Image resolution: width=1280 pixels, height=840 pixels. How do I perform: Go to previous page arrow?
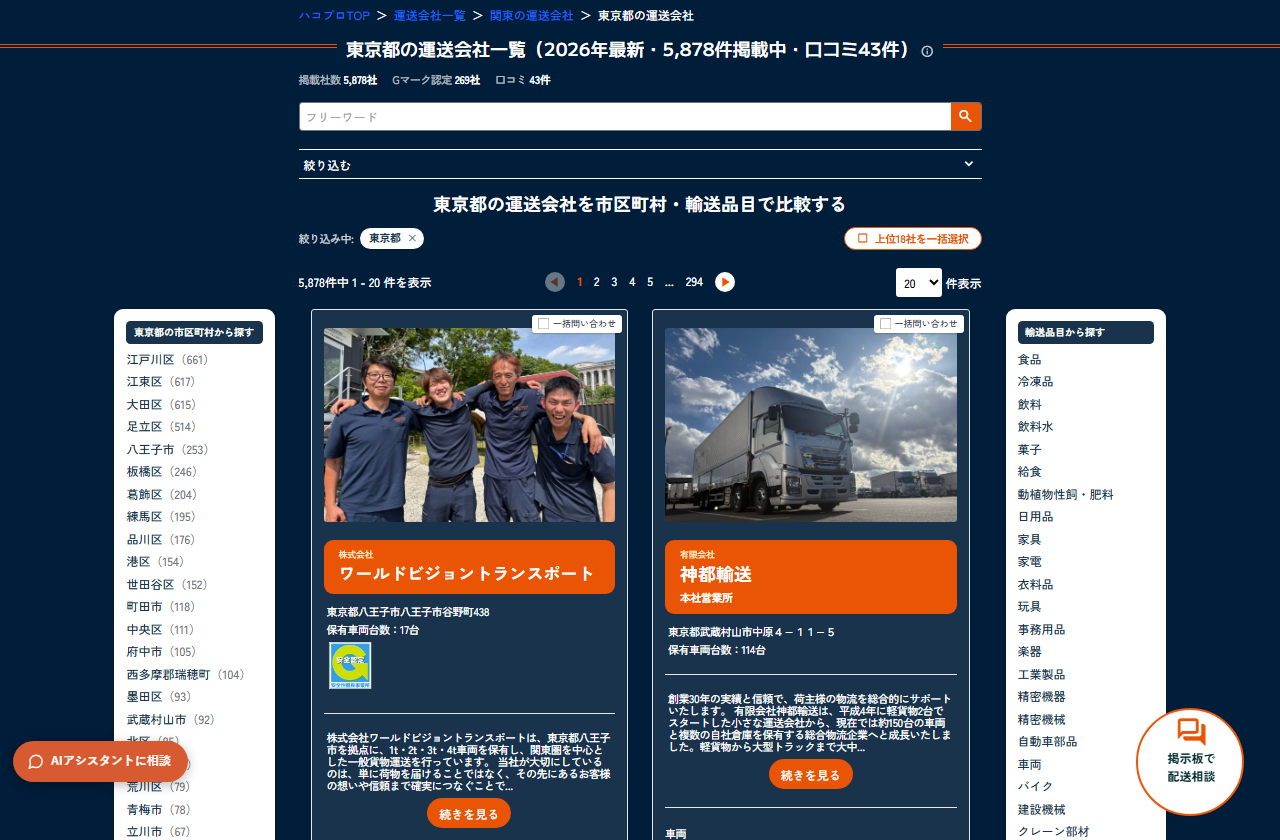pyautogui.click(x=555, y=282)
